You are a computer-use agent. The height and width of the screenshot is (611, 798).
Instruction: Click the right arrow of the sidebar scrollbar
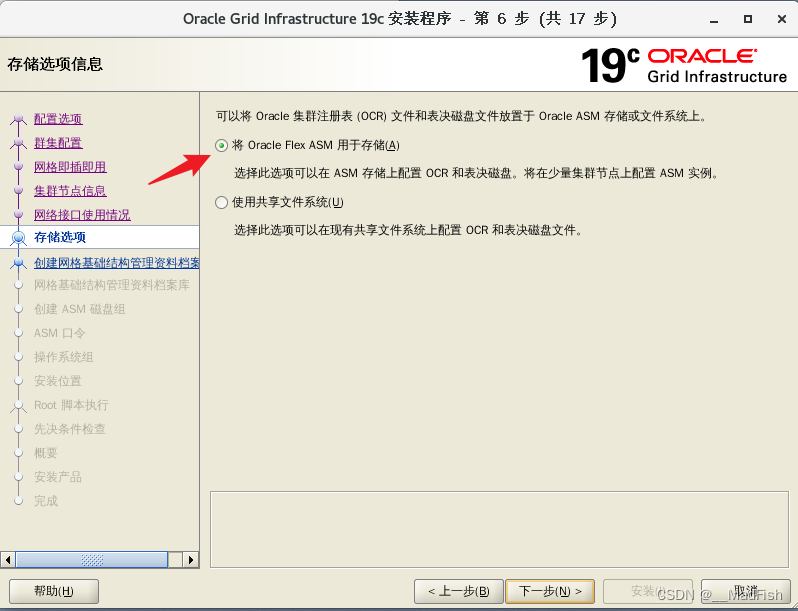coord(191,560)
